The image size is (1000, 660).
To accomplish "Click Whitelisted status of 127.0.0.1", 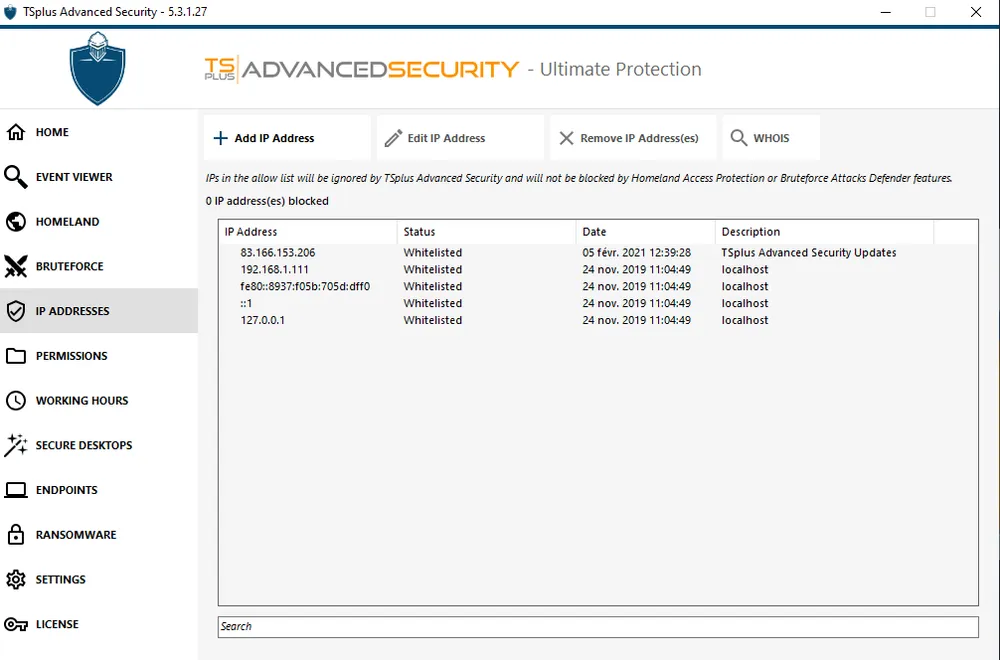I will (x=432, y=320).
